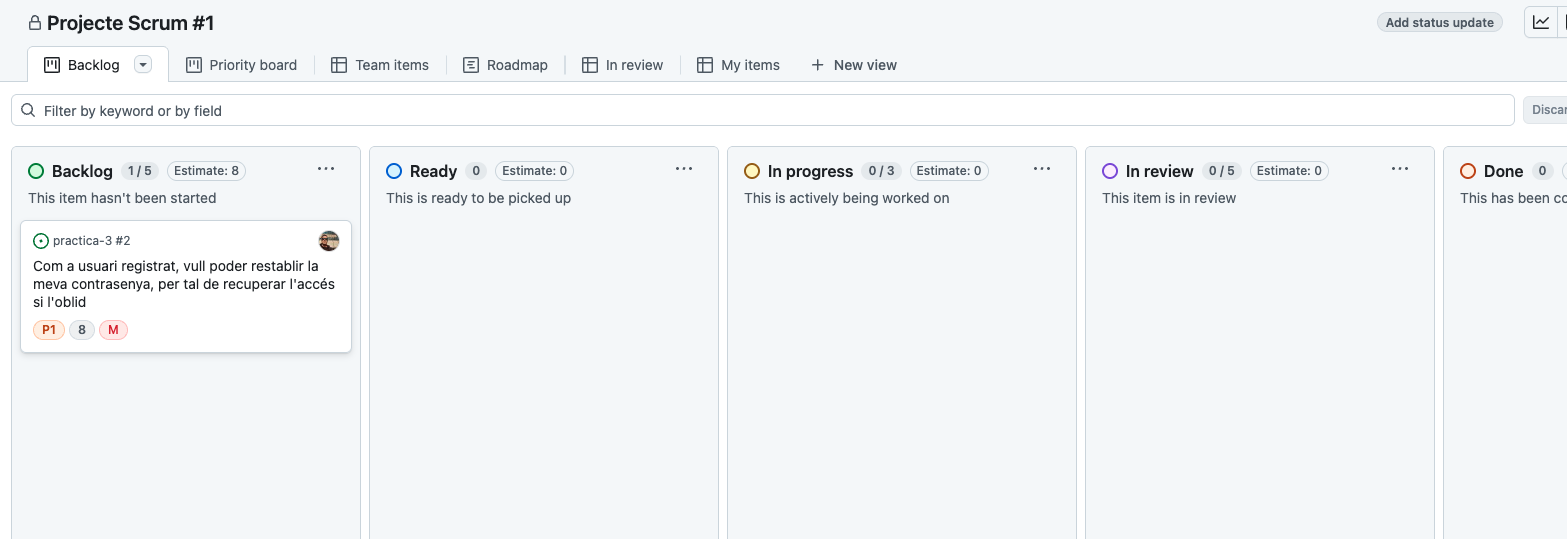Click the Insights chart icon
The height and width of the screenshot is (539, 1567).
[1541, 22]
